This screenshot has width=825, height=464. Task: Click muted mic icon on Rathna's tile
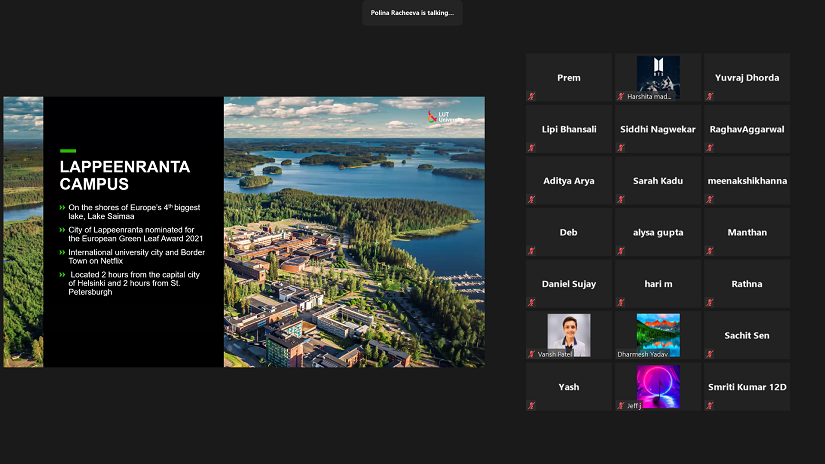[709, 303]
